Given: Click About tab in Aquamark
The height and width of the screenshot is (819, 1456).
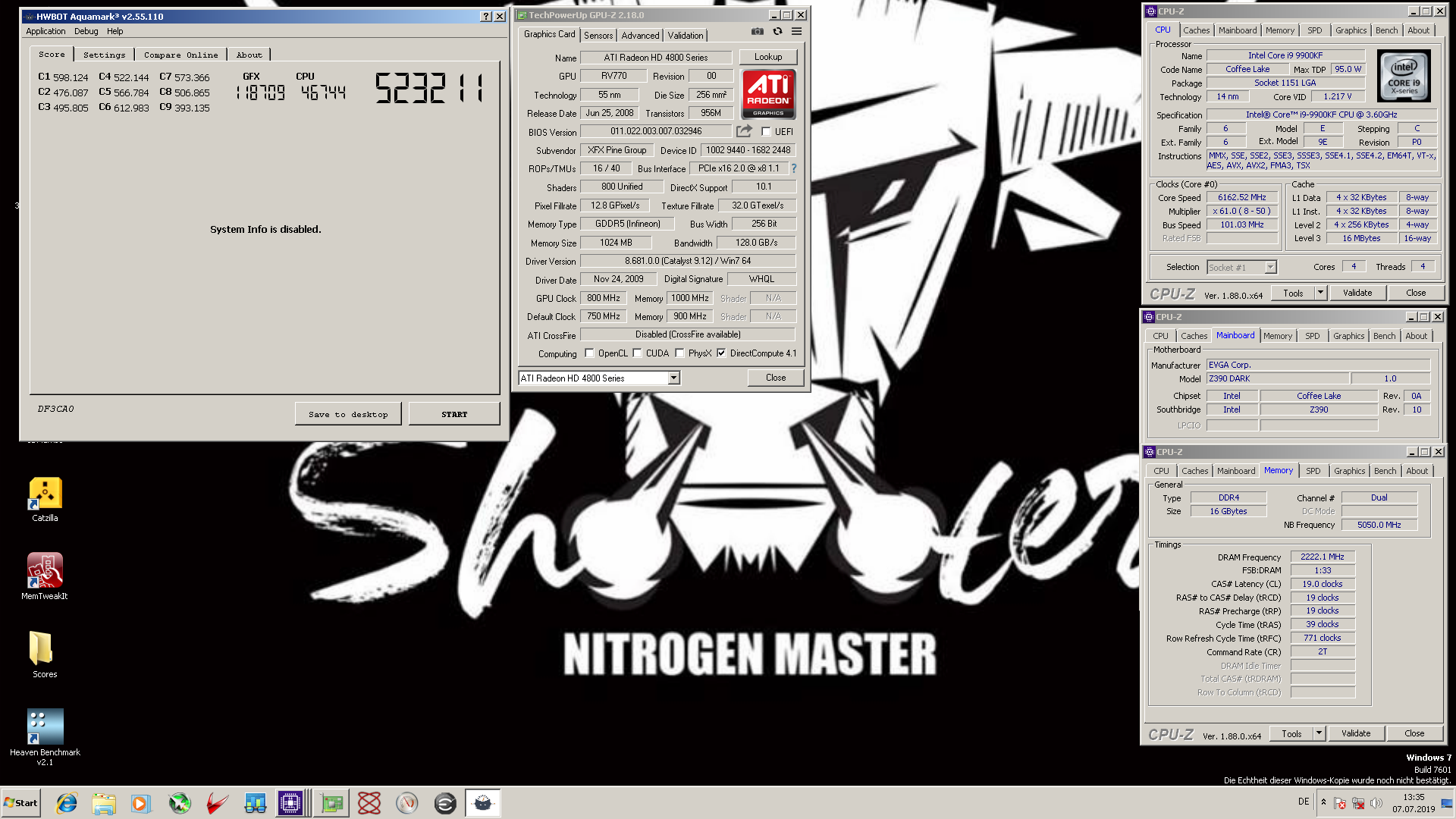Looking at the screenshot, I should pos(249,55).
